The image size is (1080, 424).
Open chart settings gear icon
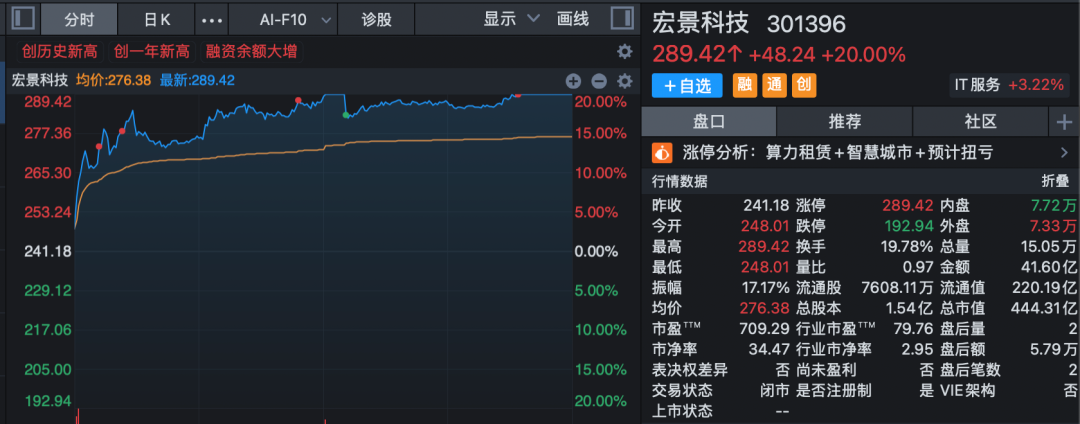coord(624,81)
